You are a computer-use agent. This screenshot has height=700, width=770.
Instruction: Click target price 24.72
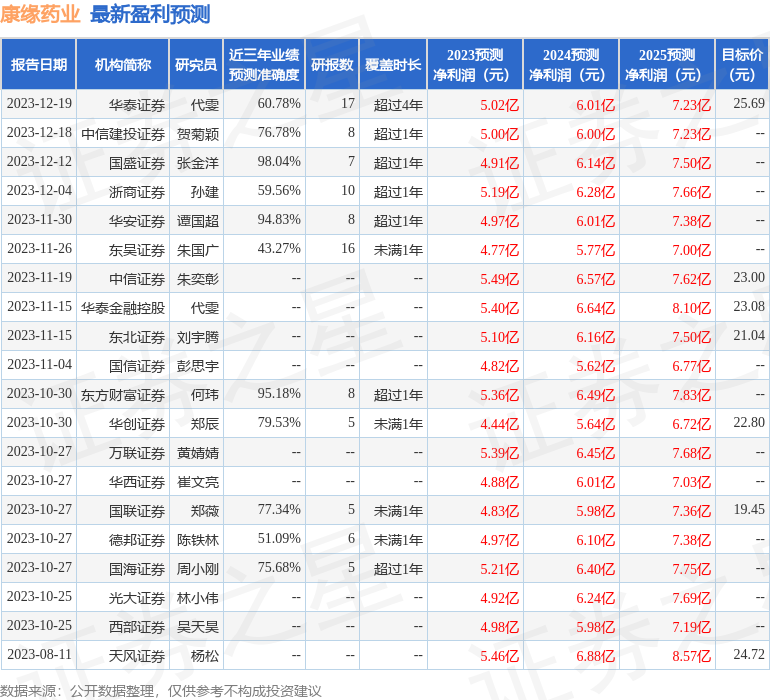click(x=749, y=654)
